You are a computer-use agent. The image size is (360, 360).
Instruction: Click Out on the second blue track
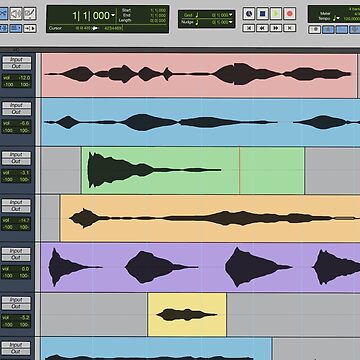tap(16, 112)
